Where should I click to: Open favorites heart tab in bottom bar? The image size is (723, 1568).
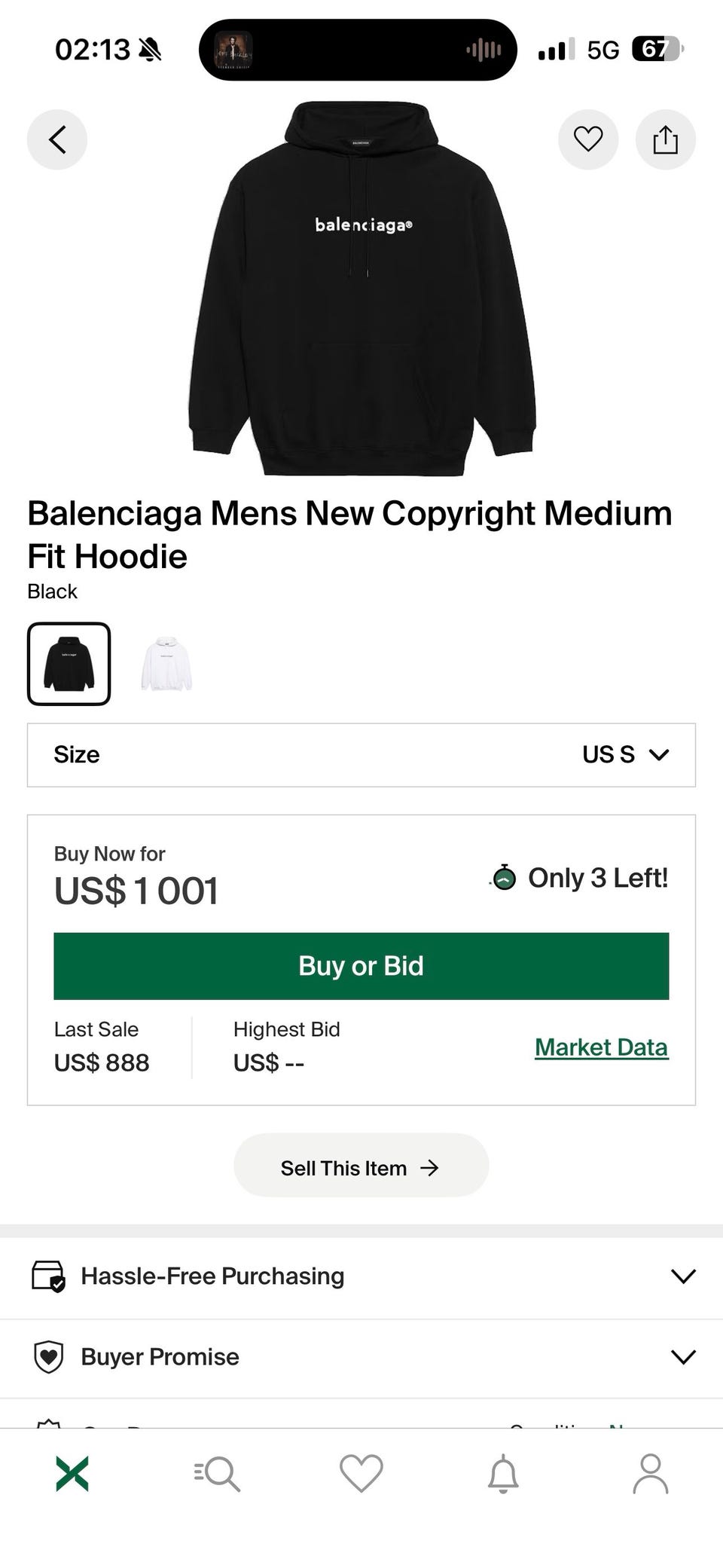(361, 1474)
